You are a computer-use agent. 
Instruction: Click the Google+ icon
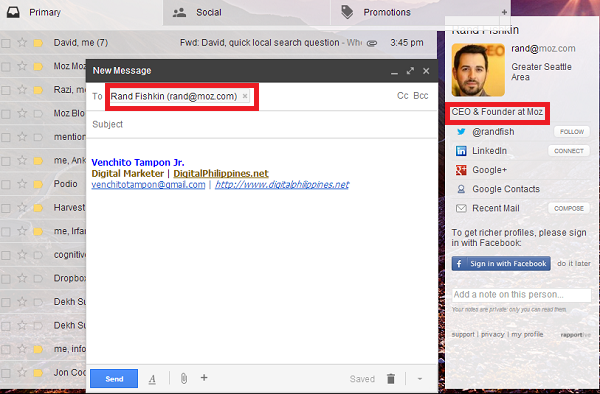coord(461,170)
